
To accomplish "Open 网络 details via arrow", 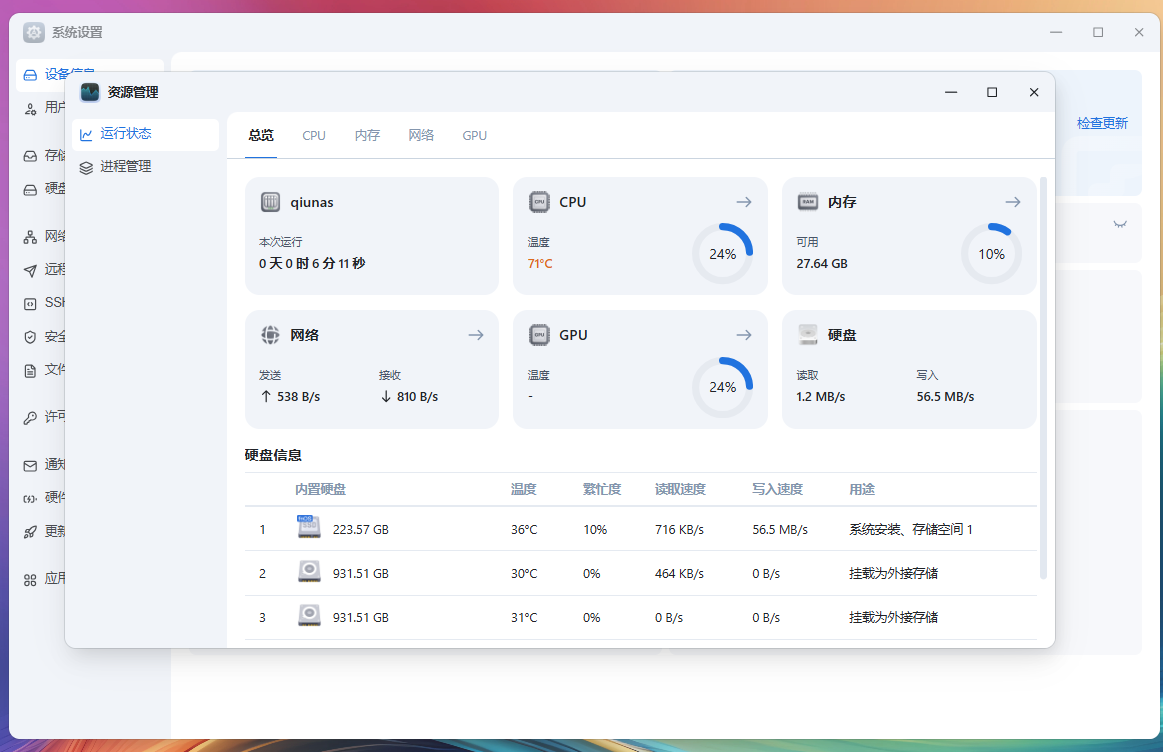I will 475,335.
